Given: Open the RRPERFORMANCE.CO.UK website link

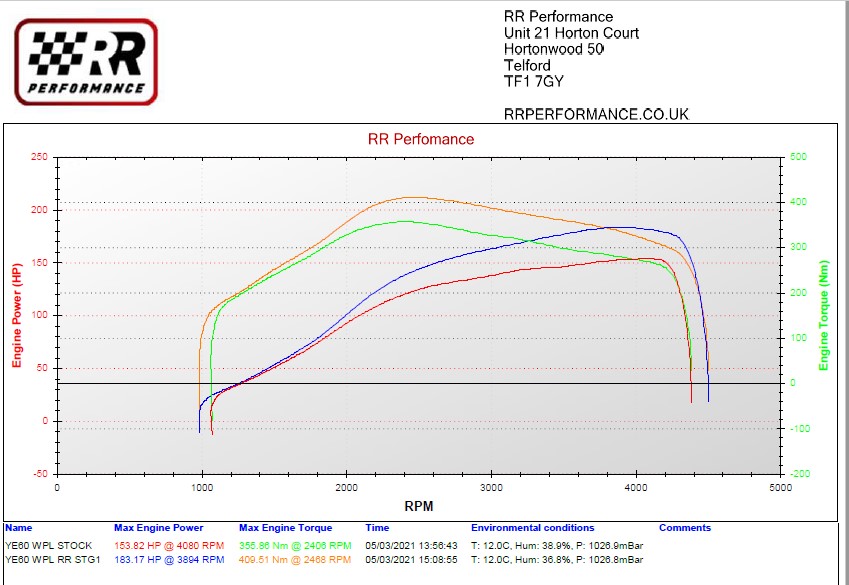Looking at the screenshot, I should point(596,114).
